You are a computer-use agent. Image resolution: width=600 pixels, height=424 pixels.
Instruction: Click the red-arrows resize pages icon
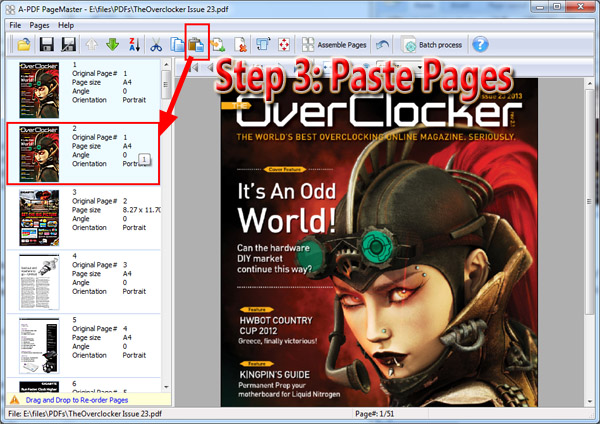[284, 45]
